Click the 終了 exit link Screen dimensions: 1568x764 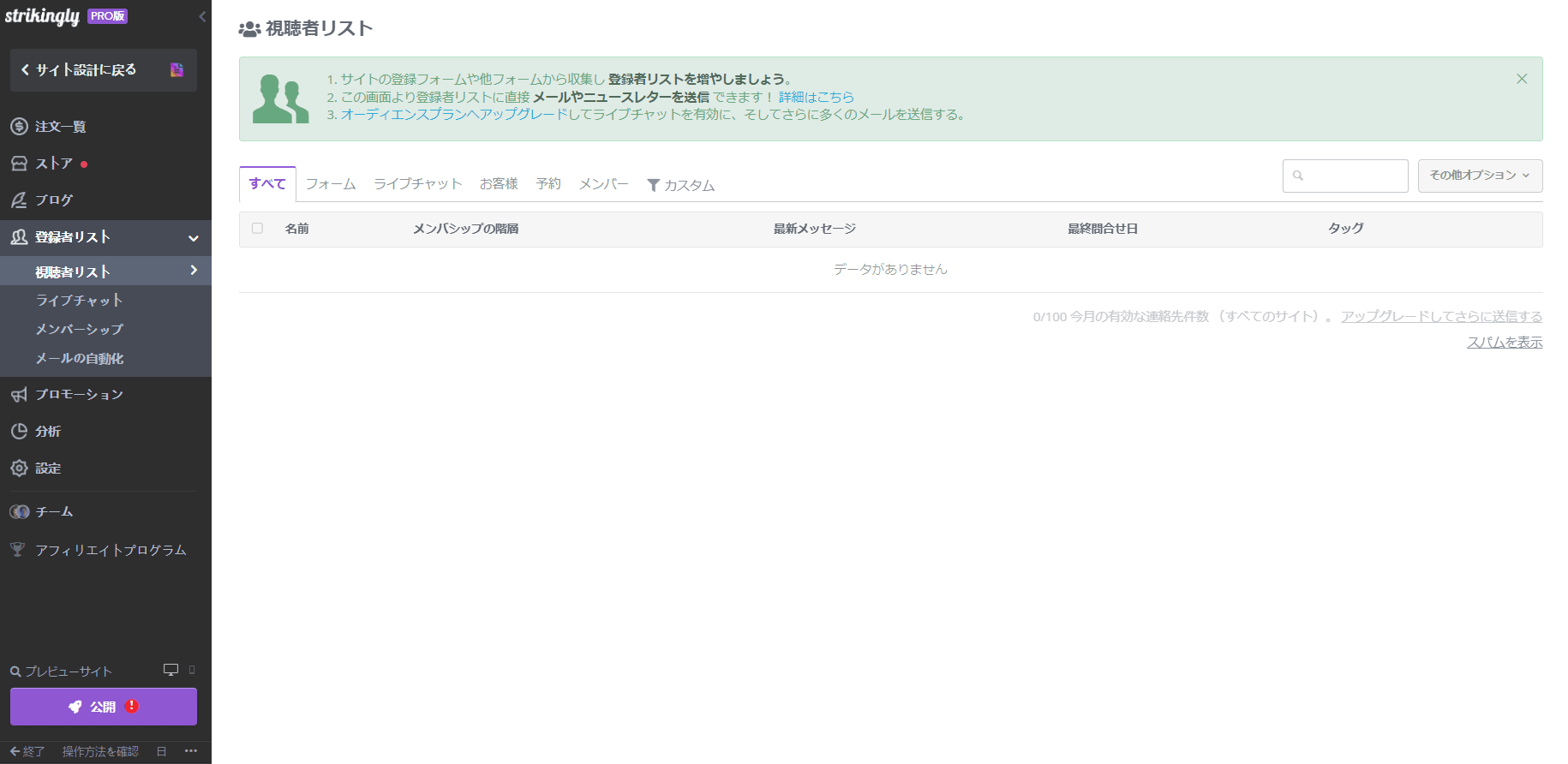(x=27, y=751)
